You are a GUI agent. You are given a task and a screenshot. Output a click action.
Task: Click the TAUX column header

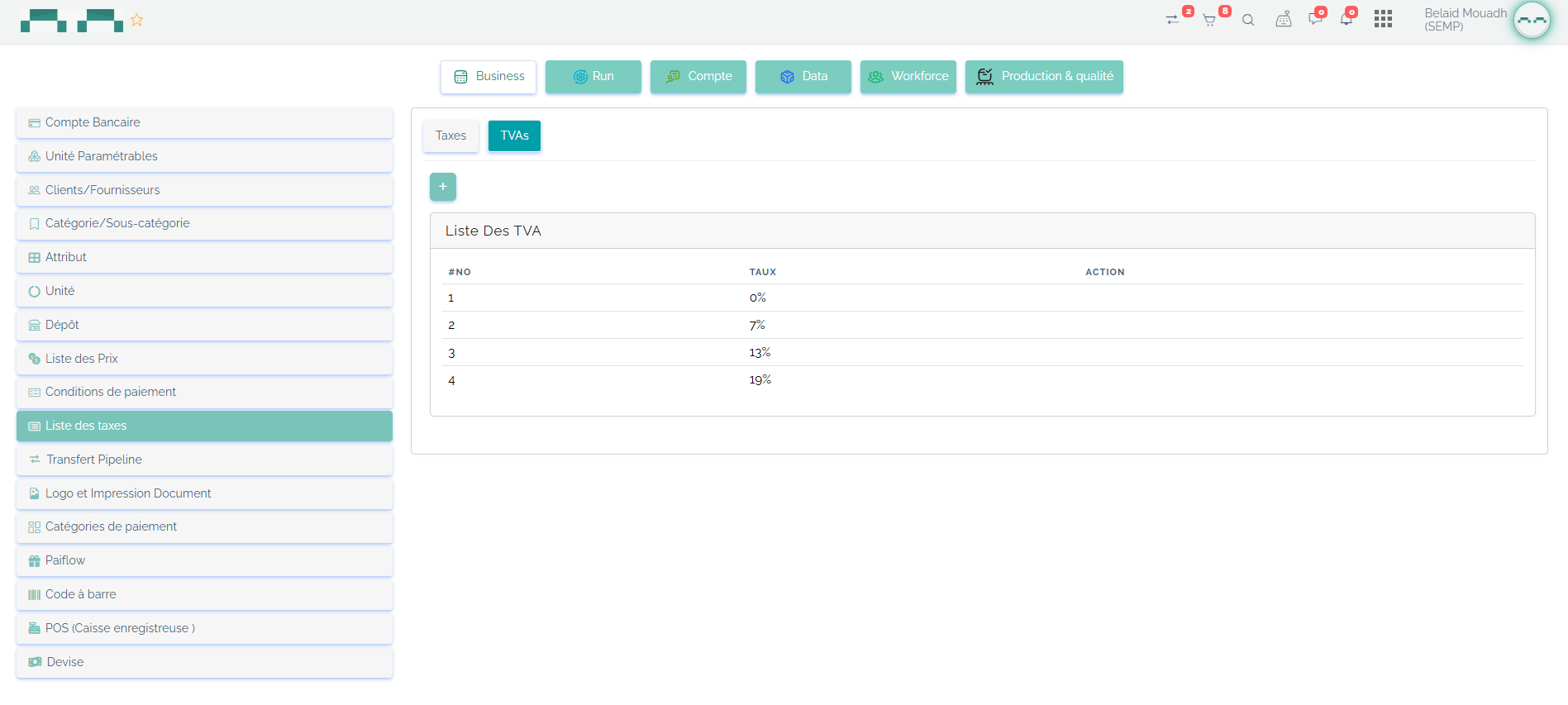coord(763,272)
